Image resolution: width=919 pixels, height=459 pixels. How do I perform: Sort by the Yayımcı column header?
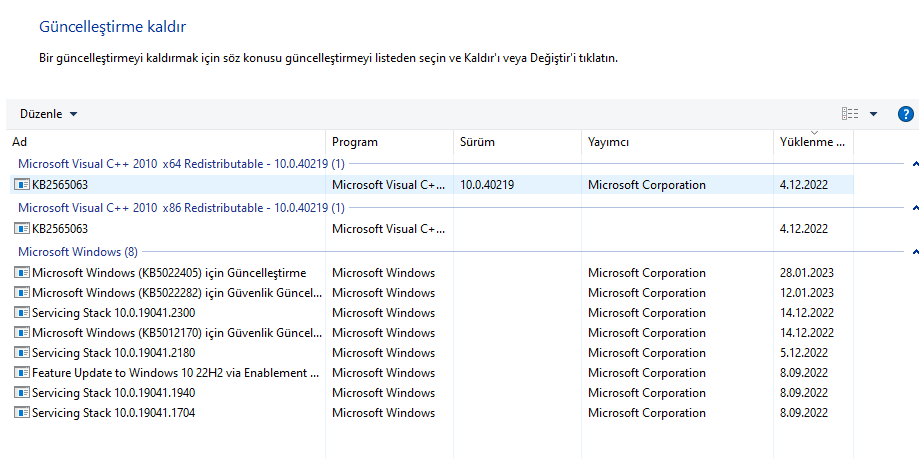[676, 142]
